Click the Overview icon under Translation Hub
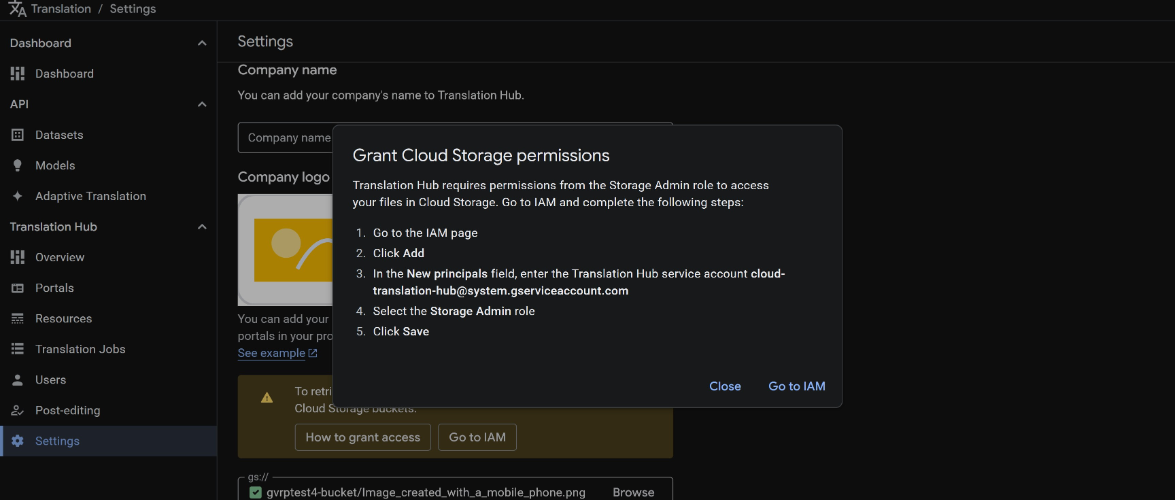1175x500 pixels. (x=17, y=257)
